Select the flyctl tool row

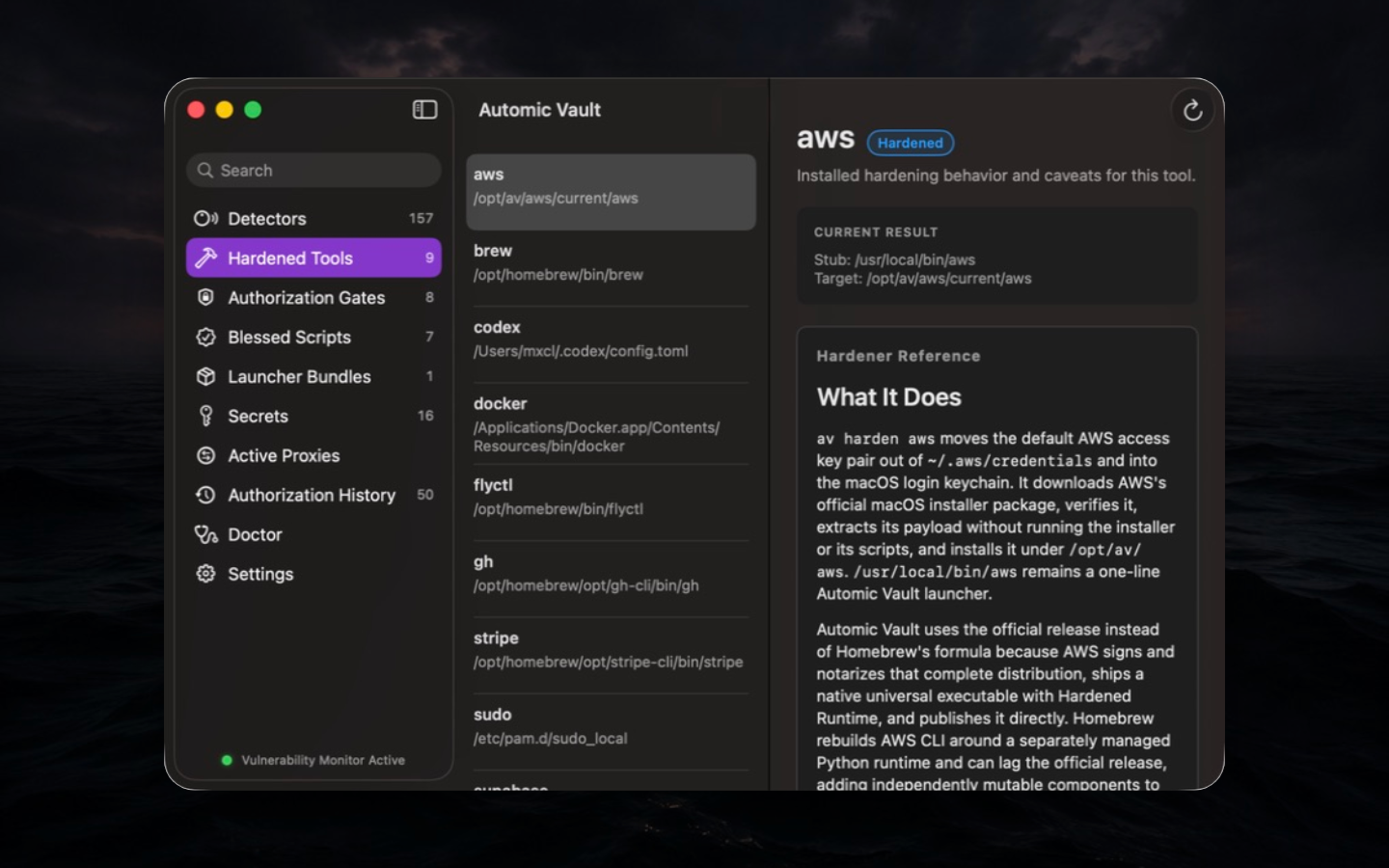[x=611, y=502]
